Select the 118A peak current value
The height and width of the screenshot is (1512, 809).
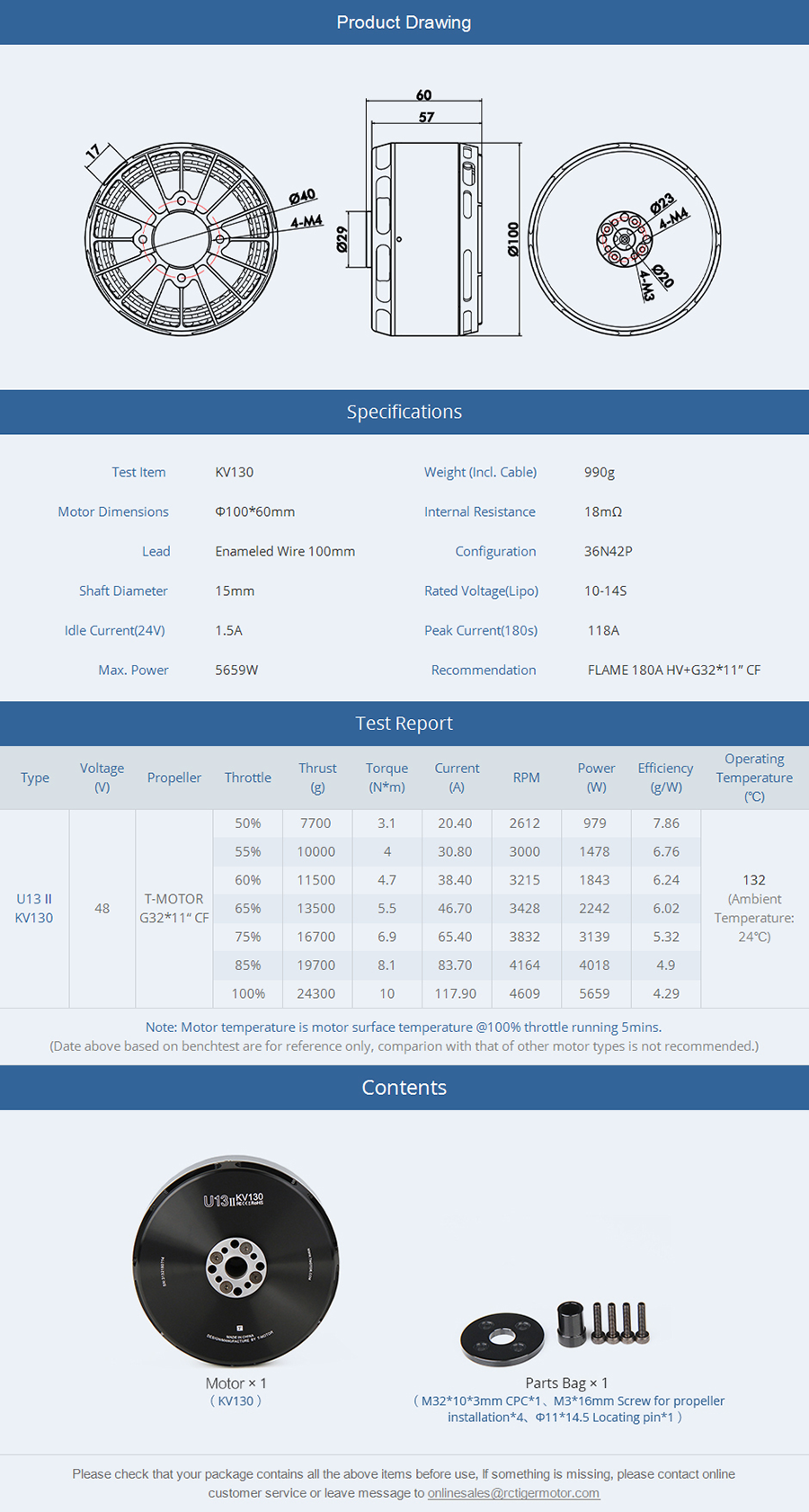(x=603, y=630)
